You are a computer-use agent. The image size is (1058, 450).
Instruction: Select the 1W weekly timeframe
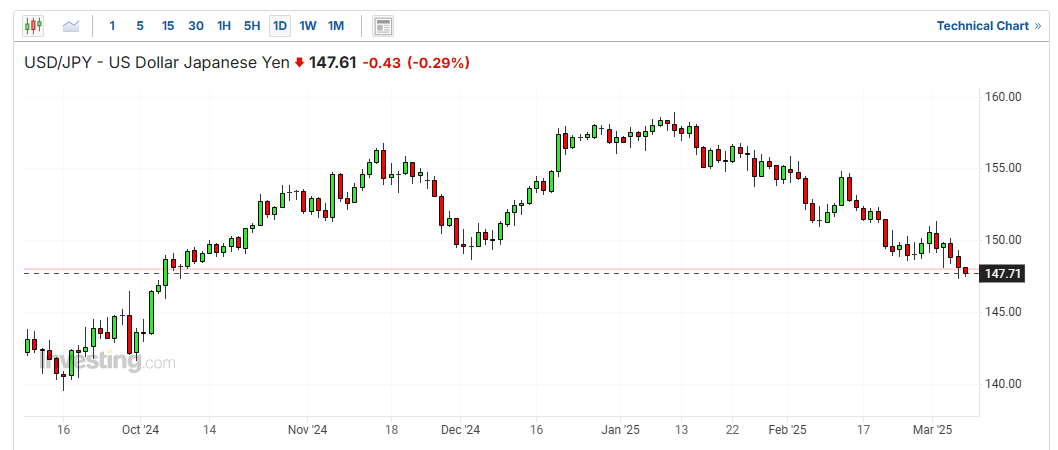click(308, 26)
